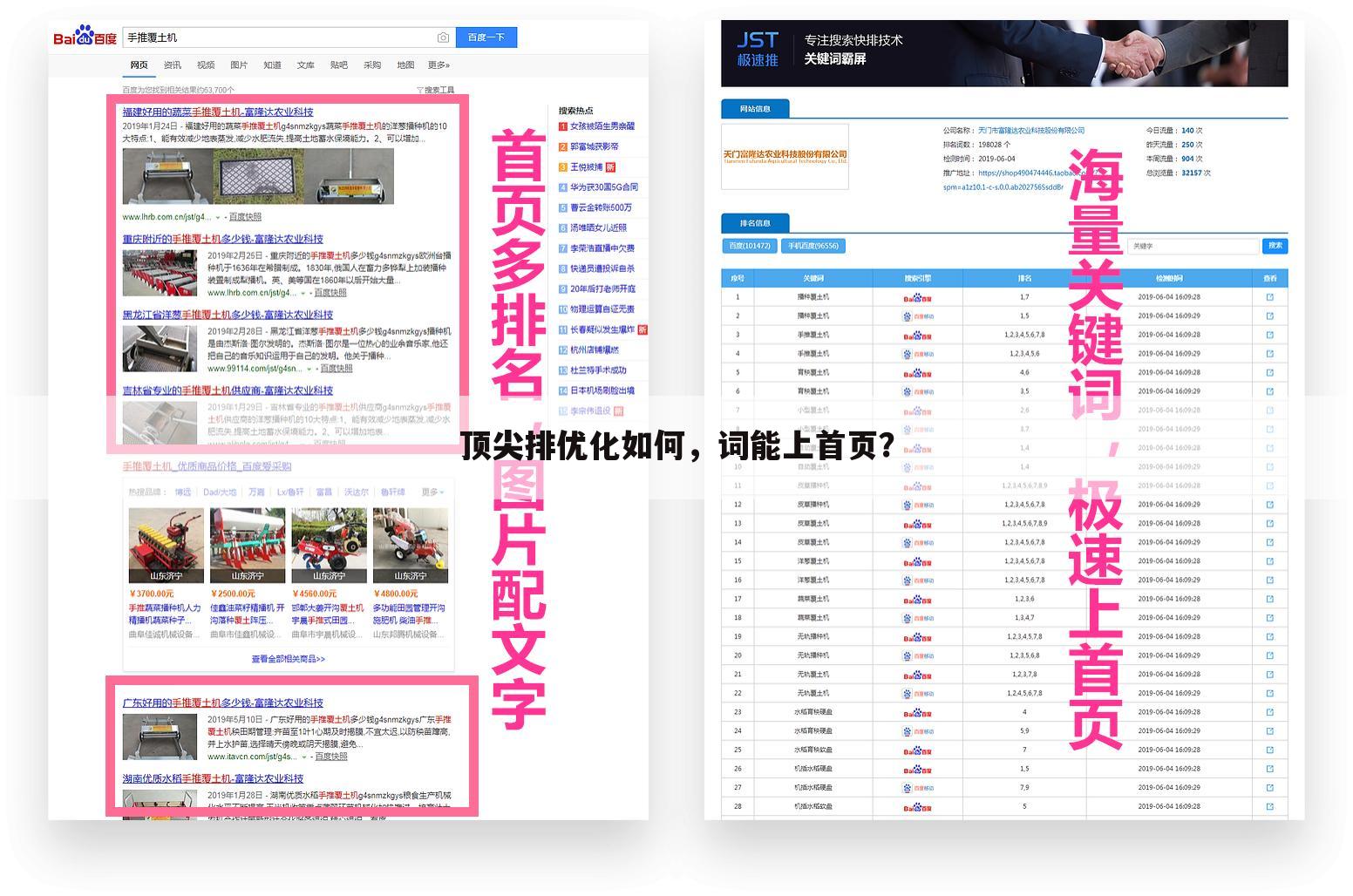
Task: Click the red number 1 hot-search rank badge
Action: click(x=563, y=126)
